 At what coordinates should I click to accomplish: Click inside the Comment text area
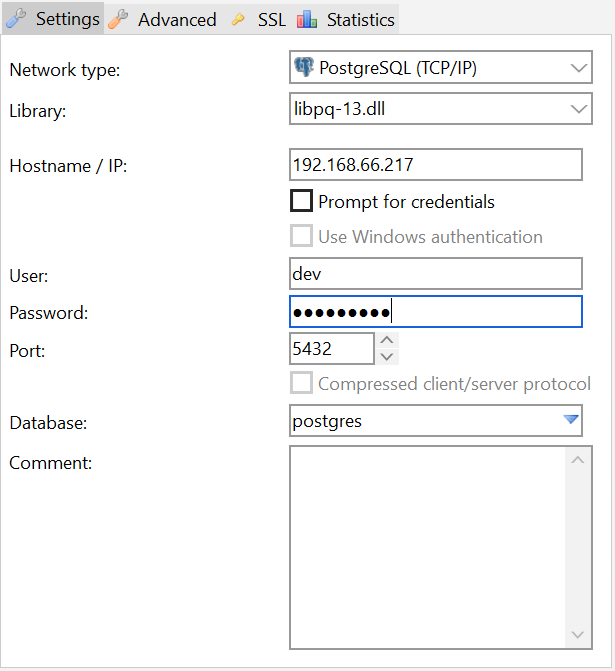click(x=427, y=547)
